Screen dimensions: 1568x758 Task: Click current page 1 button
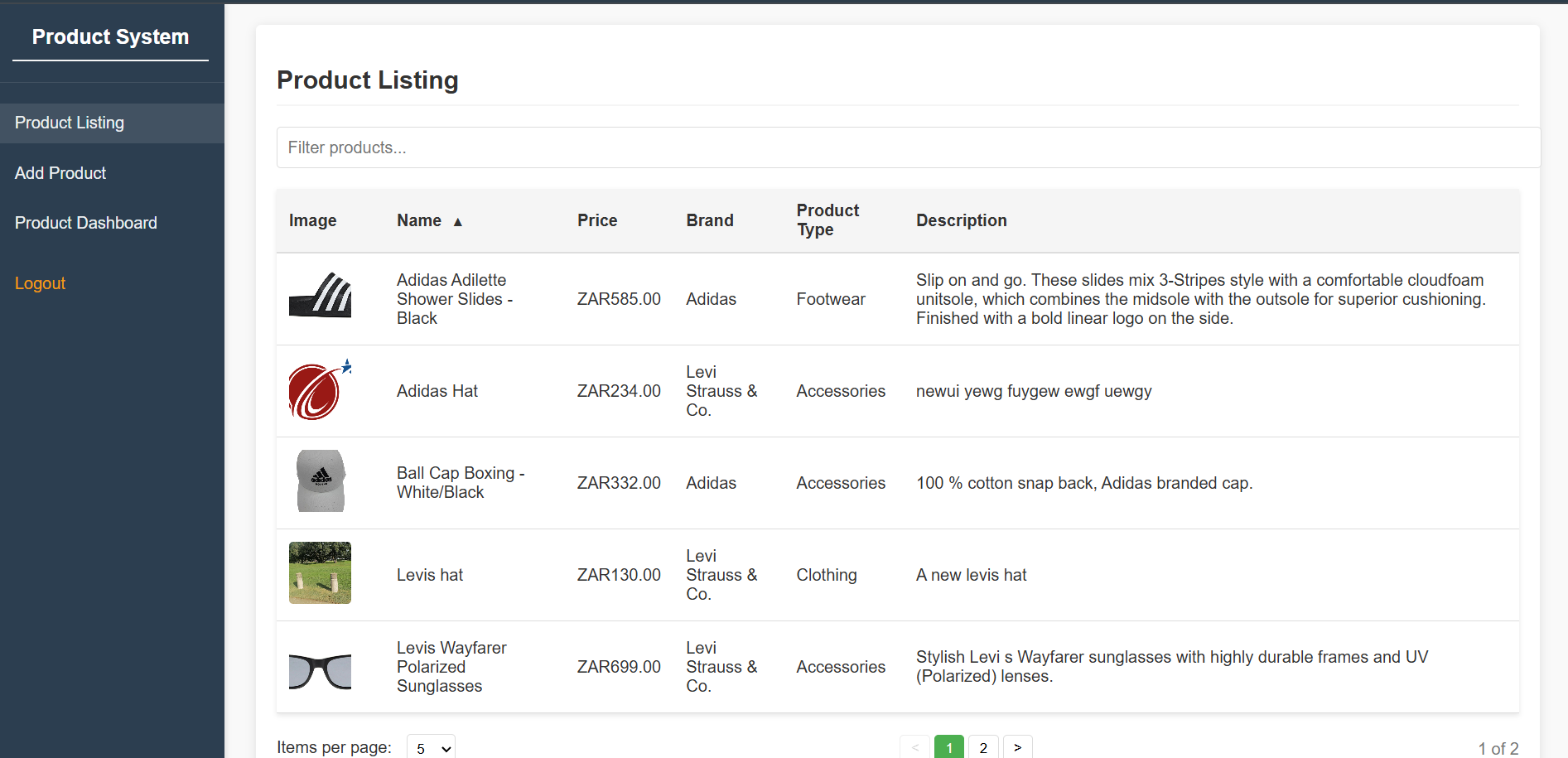point(949,747)
